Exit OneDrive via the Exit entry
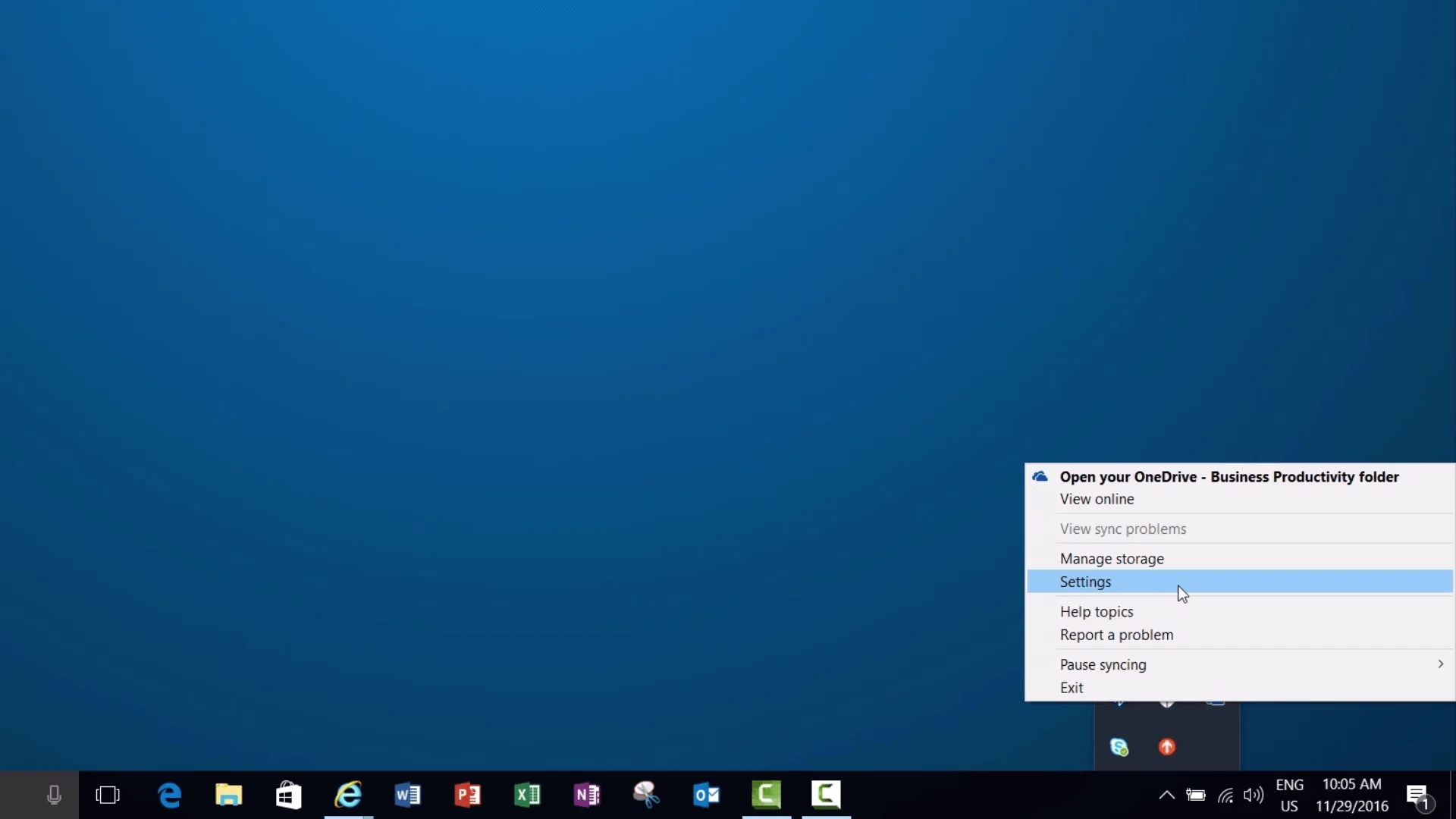1456x819 pixels. pyautogui.click(x=1240, y=688)
